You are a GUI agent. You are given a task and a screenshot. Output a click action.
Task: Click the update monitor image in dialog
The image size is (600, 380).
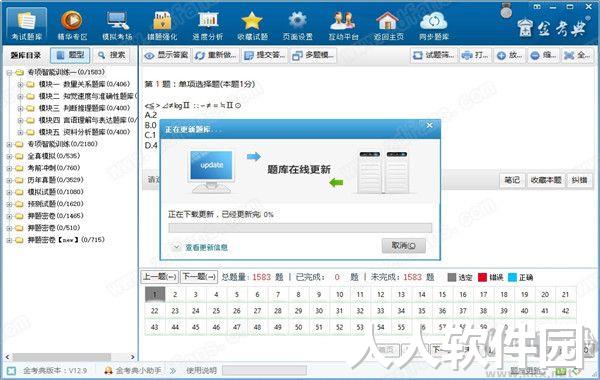click(x=211, y=171)
